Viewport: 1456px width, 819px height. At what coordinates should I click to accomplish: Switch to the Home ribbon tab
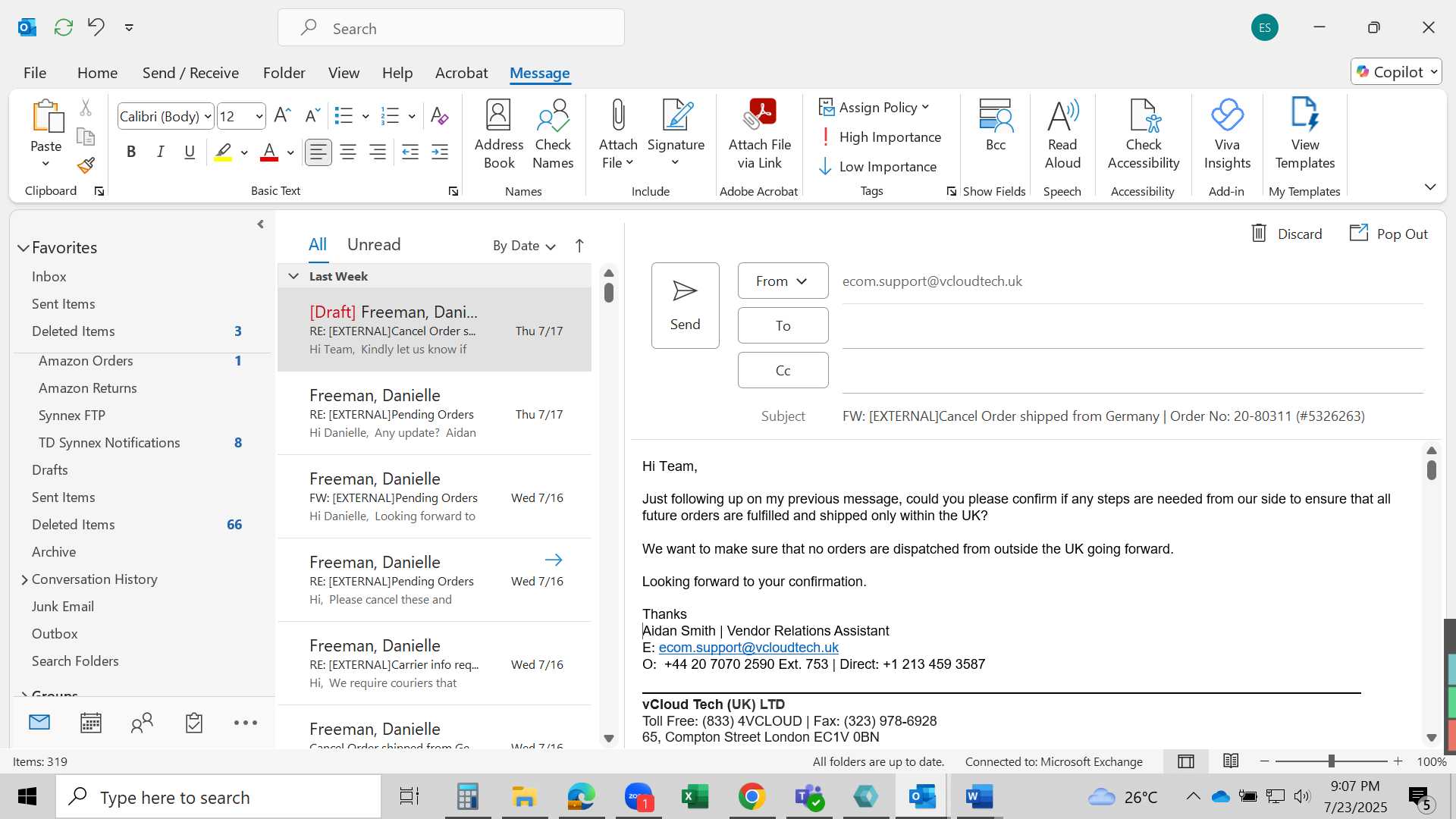point(97,73)
